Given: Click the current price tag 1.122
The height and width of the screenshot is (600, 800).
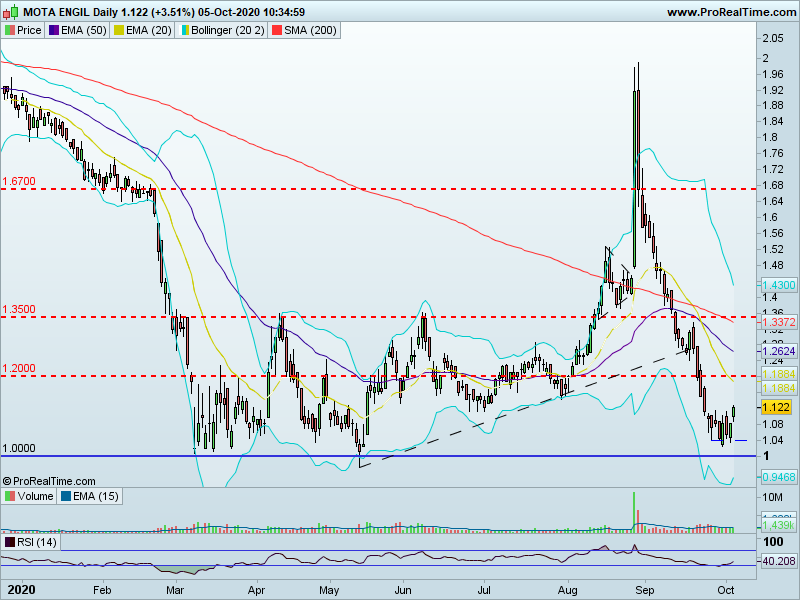Looking at the screenshot, I should click(x=776, y=407).
